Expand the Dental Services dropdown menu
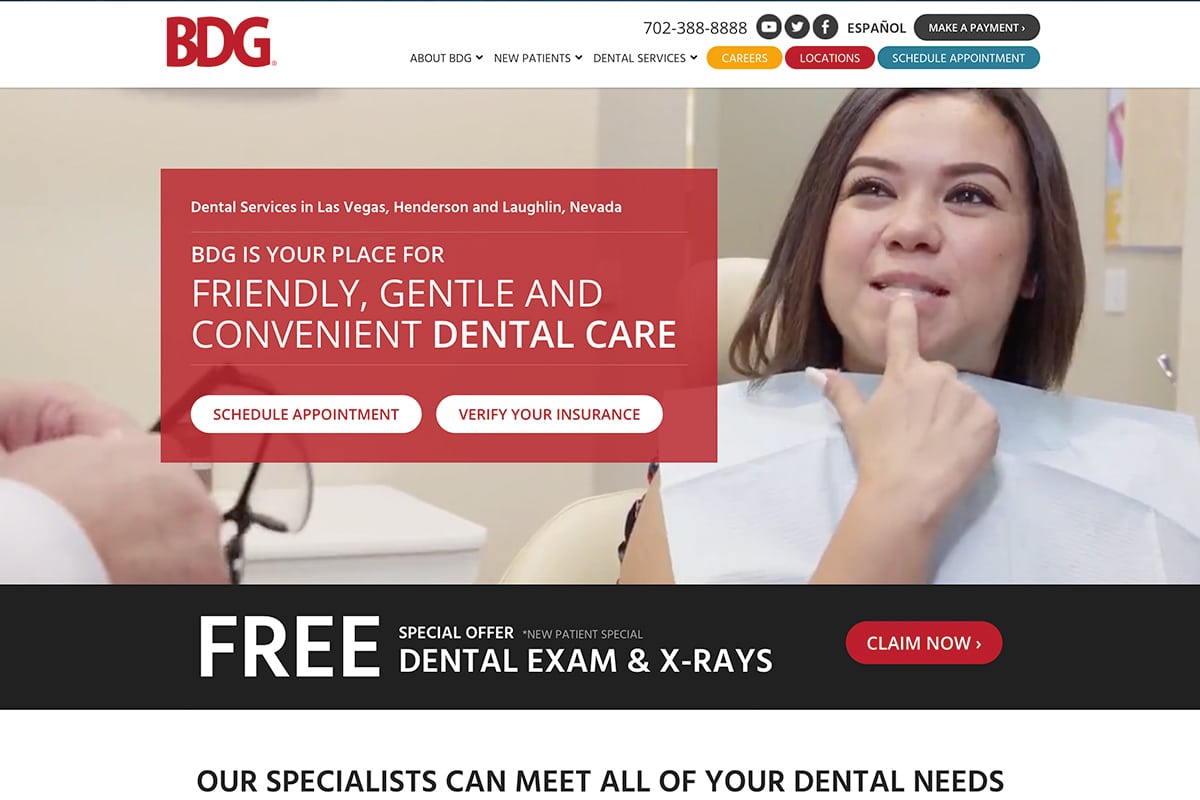The height and width of the screenshot is (800, 1200). (645, 58)
